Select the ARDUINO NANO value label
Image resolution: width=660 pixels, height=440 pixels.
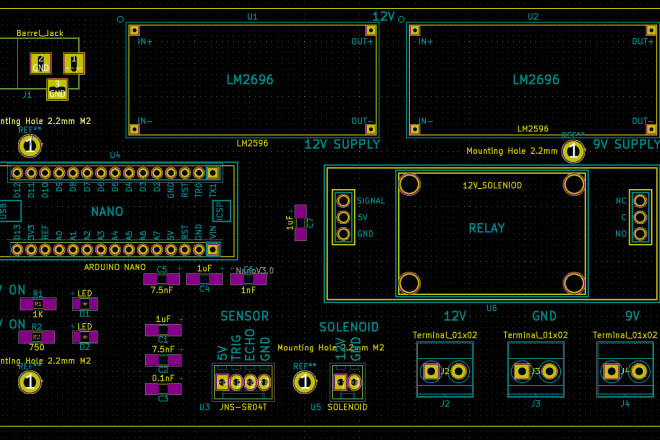click(115, 267)
